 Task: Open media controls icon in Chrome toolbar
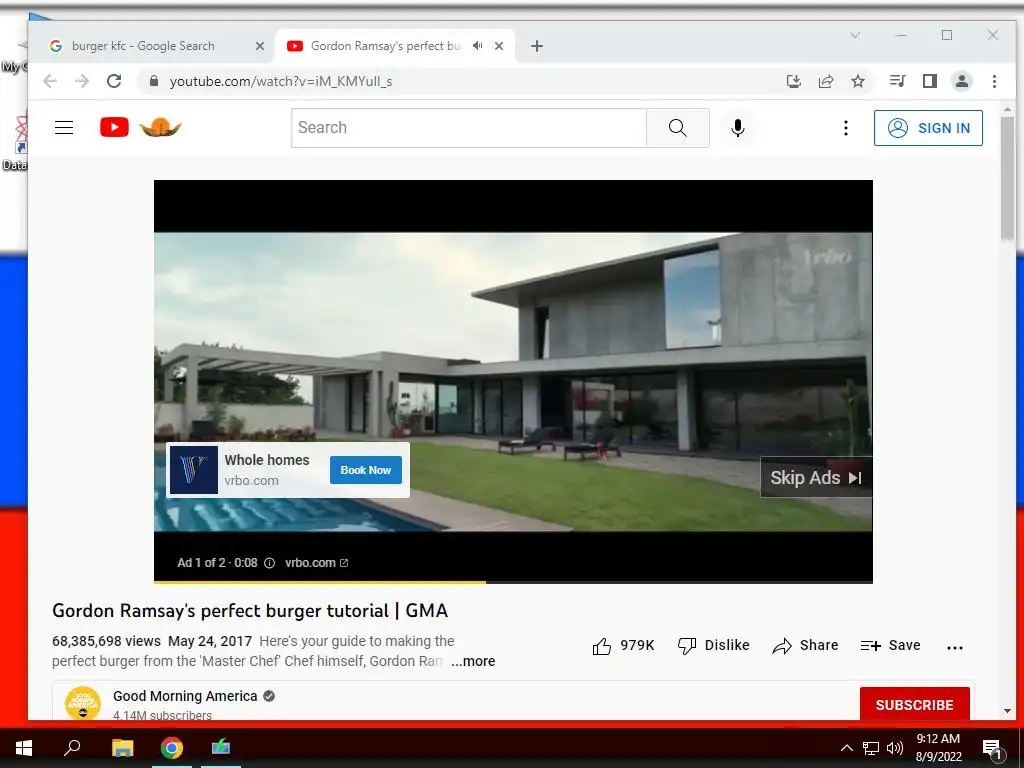897,81
